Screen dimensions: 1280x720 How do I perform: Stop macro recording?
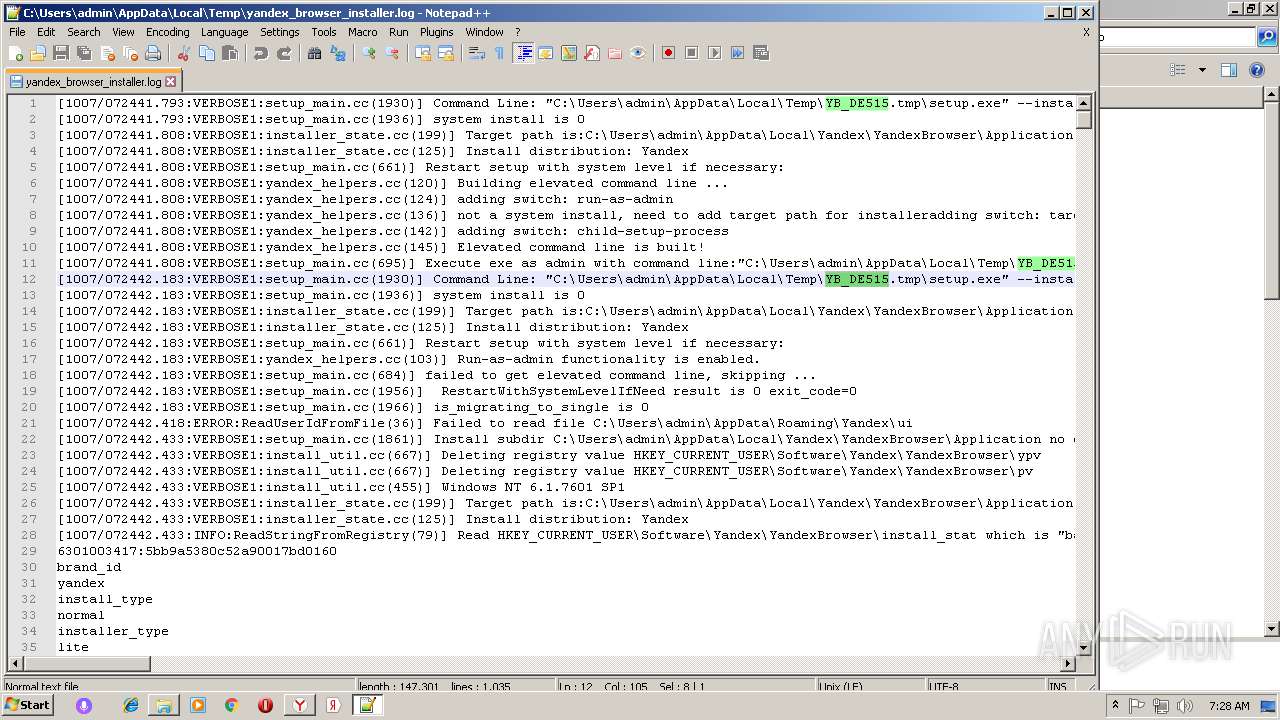tap(691, 53)
